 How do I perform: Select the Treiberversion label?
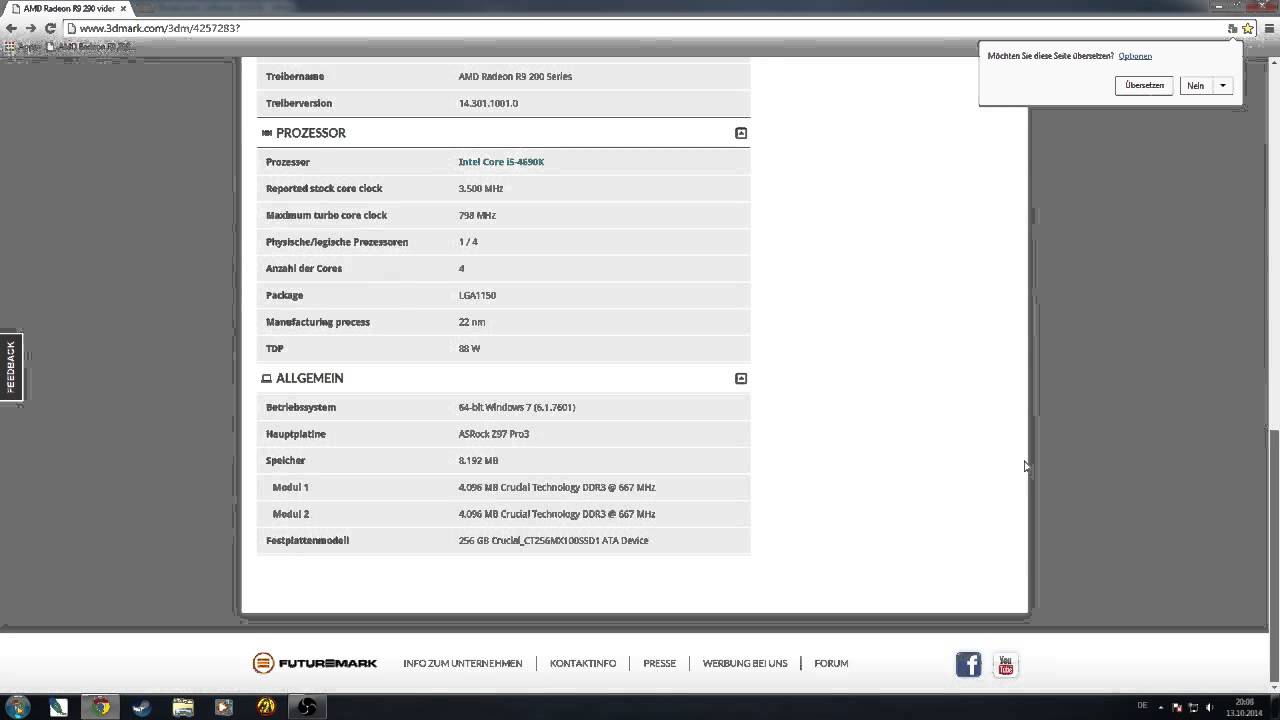pos(299,103)
